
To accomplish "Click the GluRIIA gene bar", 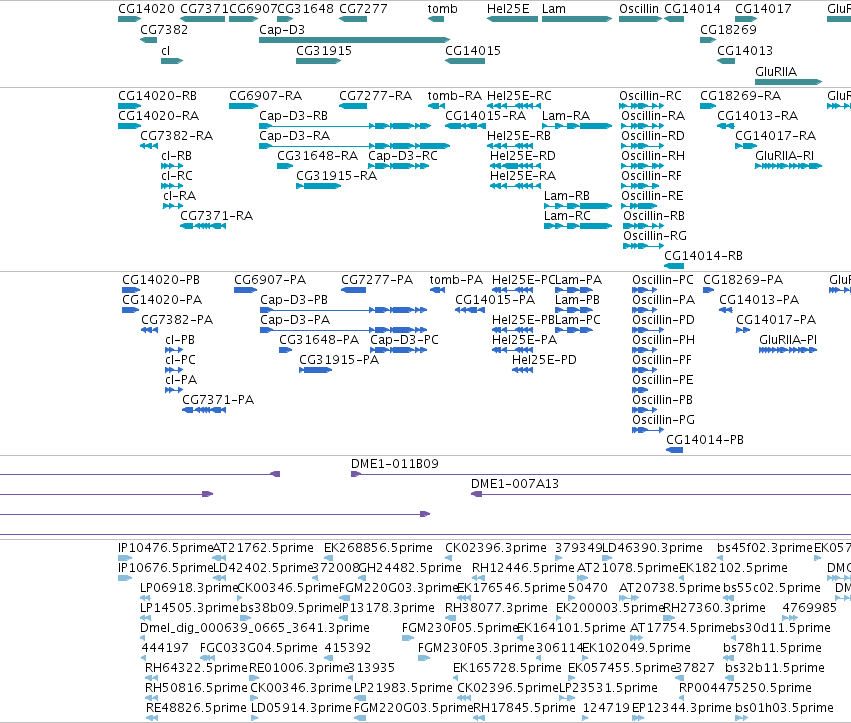I will tap(789, 82).
